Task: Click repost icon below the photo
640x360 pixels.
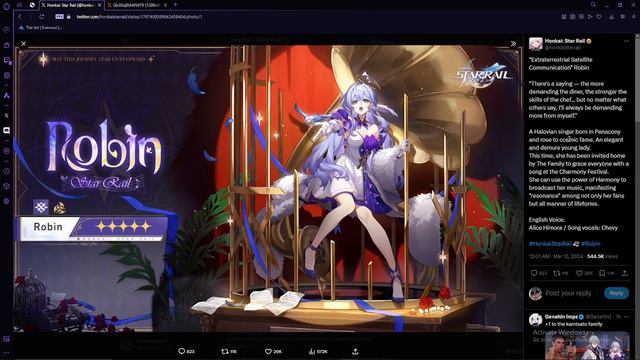Action: [x=224, y=351]
